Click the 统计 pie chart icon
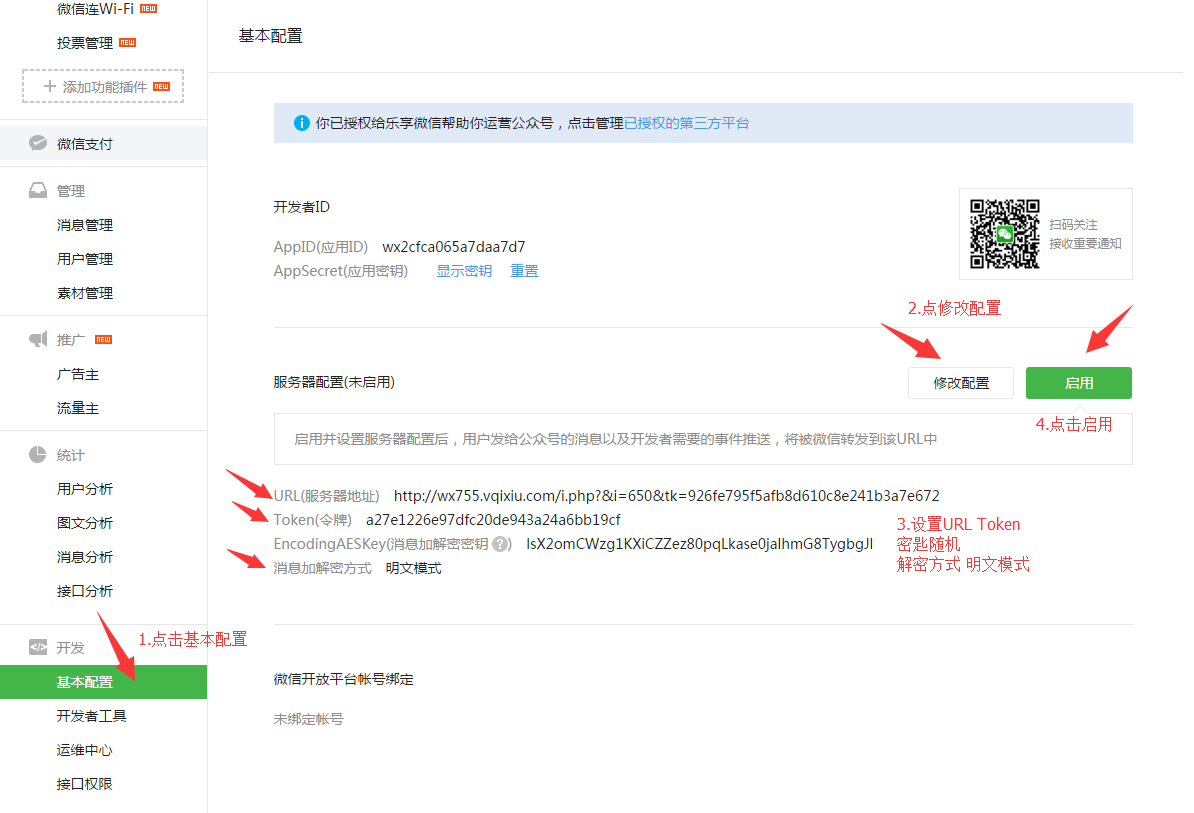 [38, 455]
